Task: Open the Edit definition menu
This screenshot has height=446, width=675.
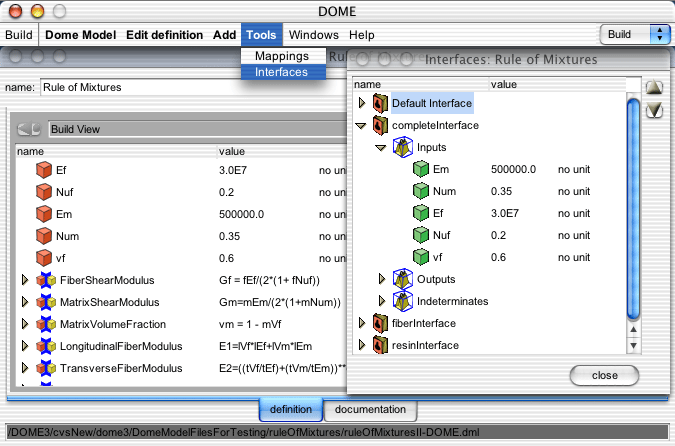Action: point(164,35)
